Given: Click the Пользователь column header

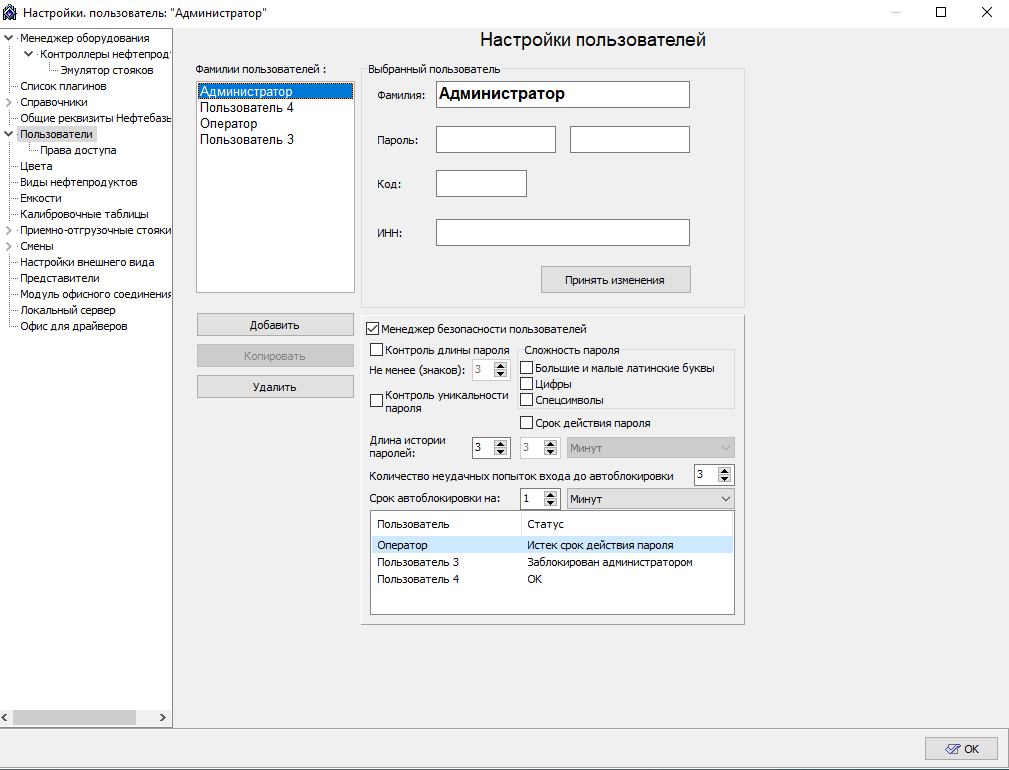Looking at the screenshot, I should [446, 524].
